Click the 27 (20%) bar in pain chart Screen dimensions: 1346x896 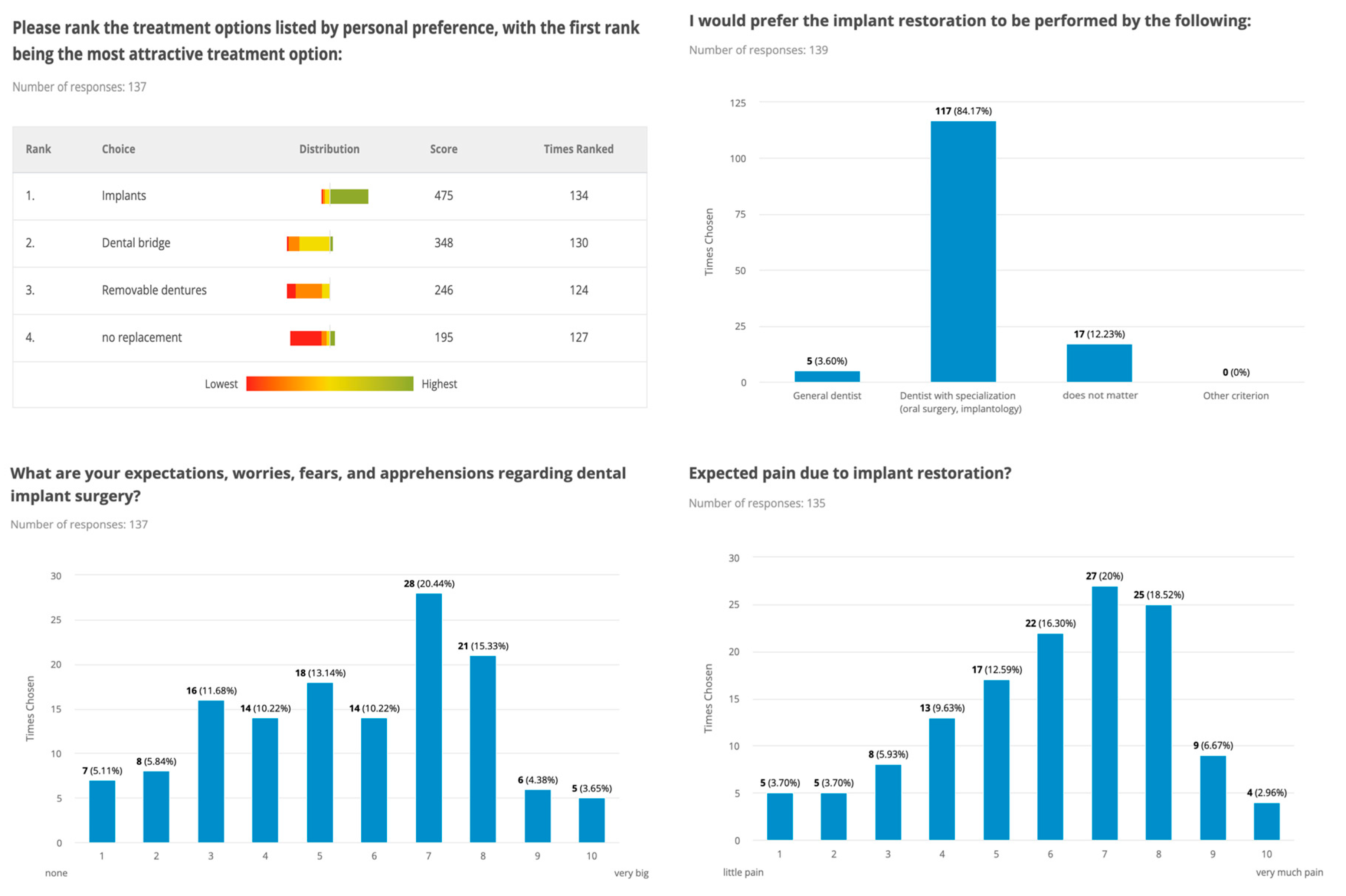tap(1104, 713)
